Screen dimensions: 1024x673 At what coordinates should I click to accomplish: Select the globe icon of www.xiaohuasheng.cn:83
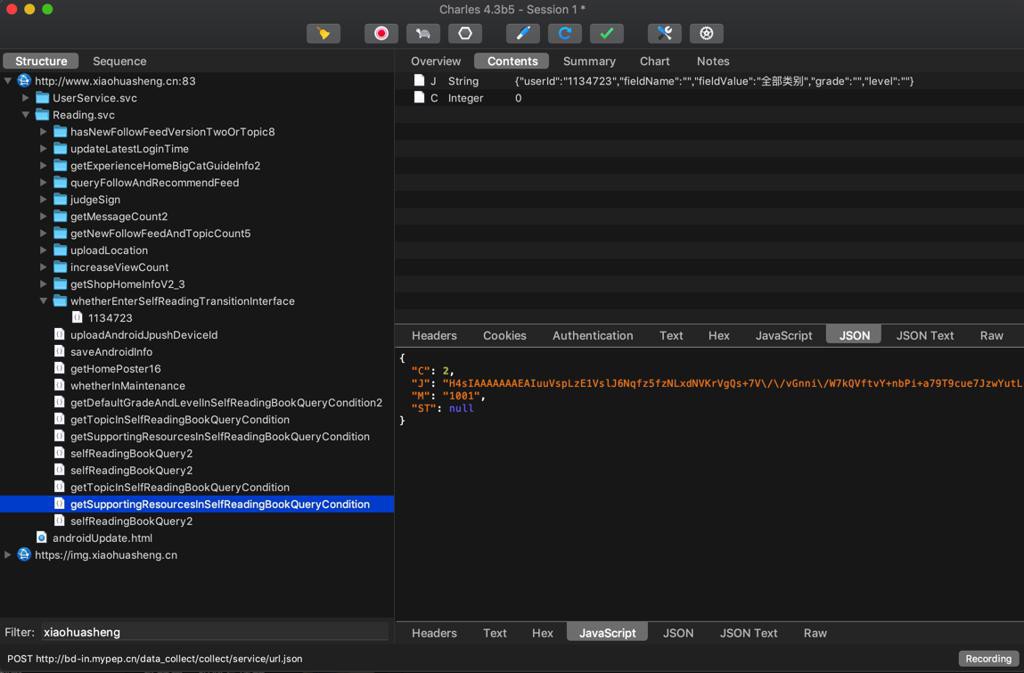24,80
